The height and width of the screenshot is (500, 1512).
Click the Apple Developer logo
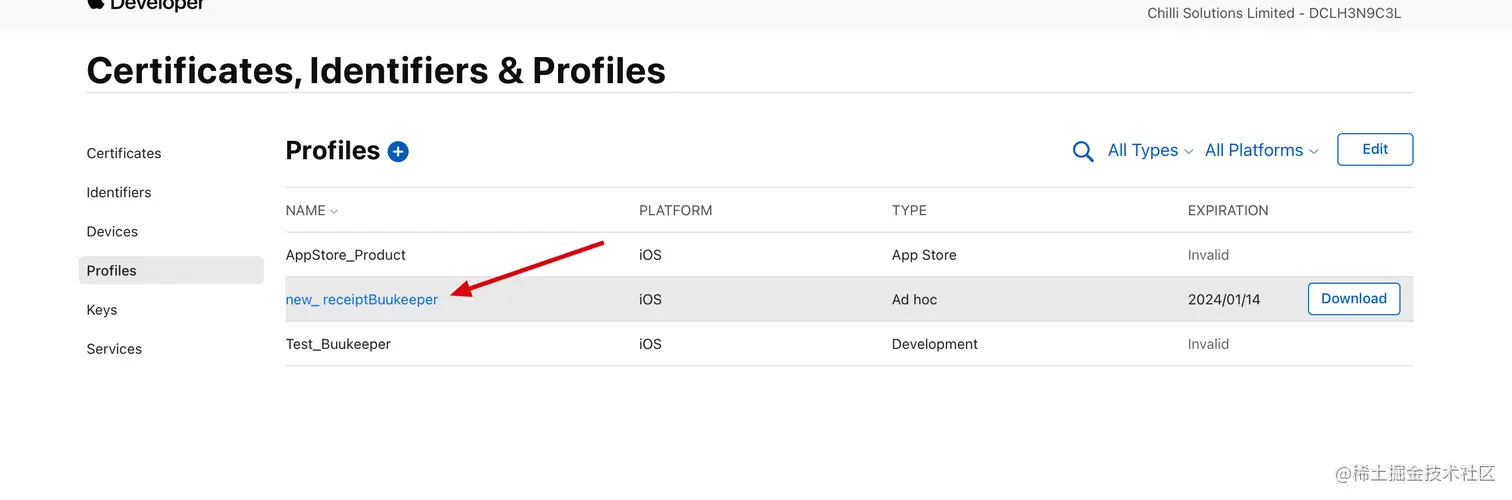[146, 5]
